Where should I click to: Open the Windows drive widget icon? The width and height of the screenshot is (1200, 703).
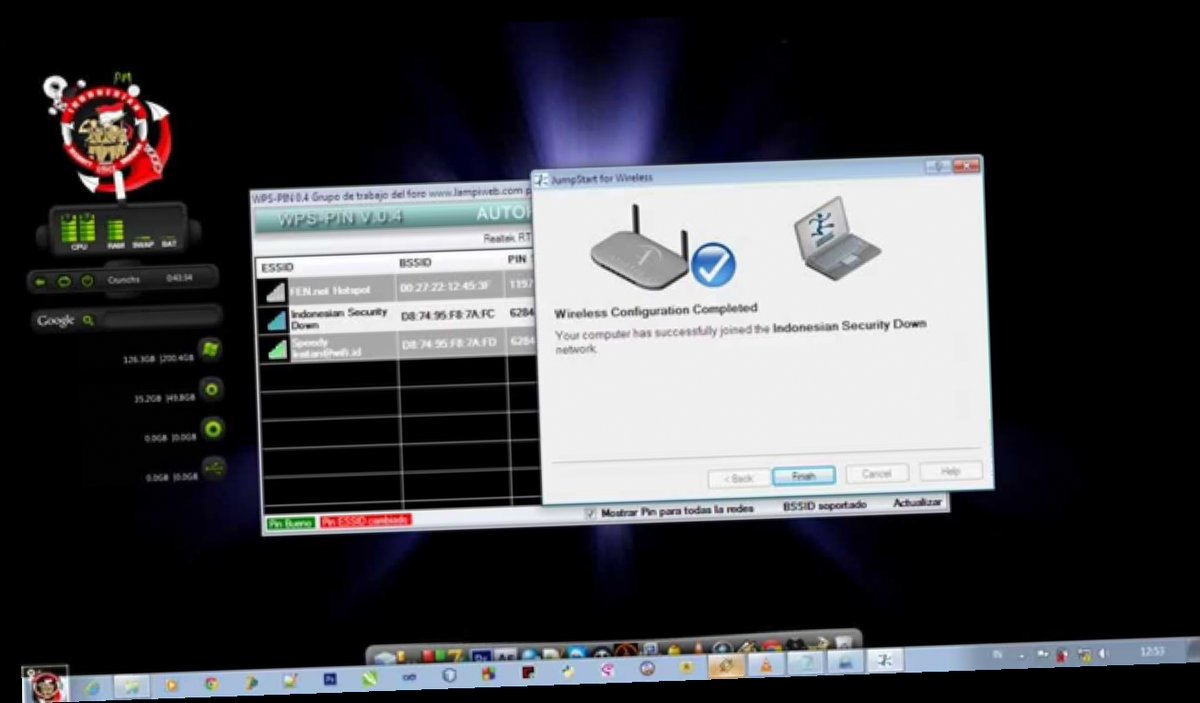pyautogui.click(x=210, y=350)
